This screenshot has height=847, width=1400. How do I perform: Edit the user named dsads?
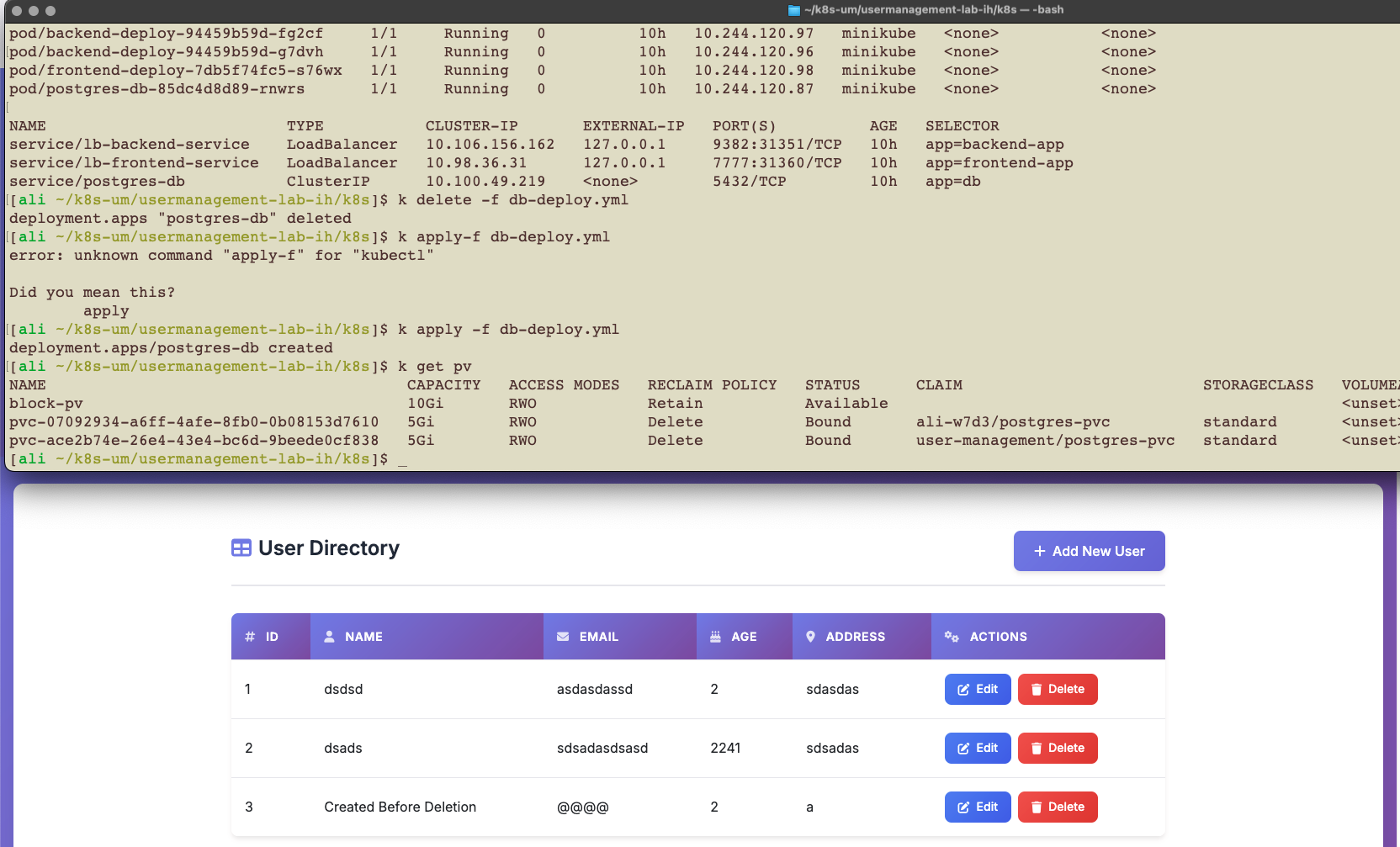click(x=977, y=748)
